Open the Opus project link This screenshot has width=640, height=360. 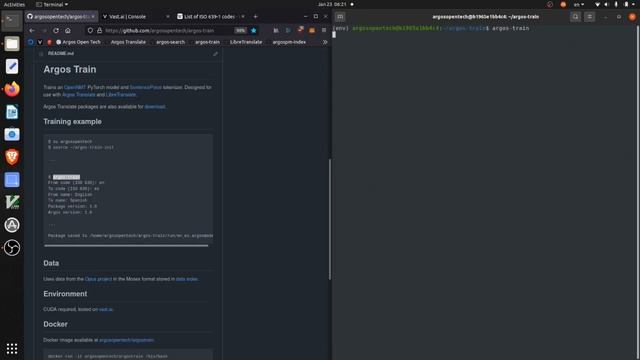(x=98, y=279)
